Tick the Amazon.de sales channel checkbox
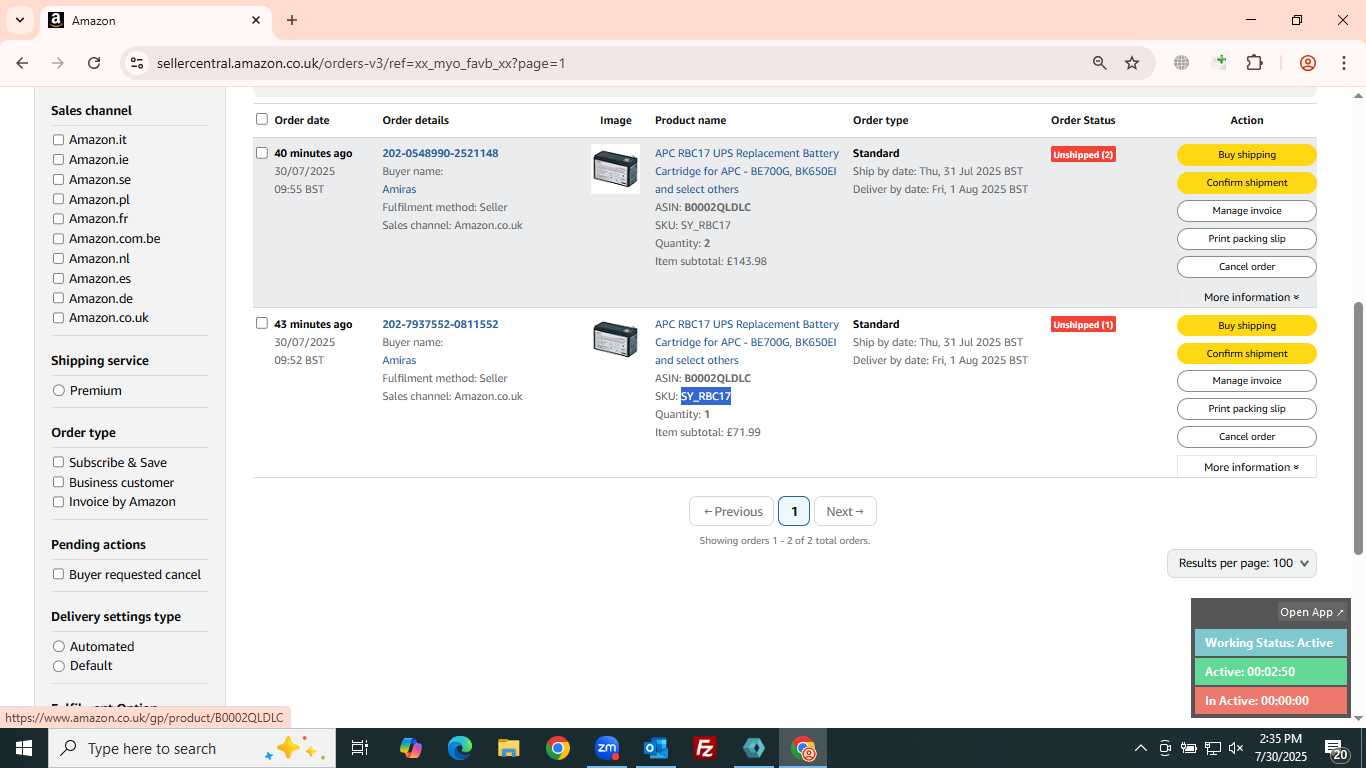This screenshot has width=1366, height=768. point(59,298)
